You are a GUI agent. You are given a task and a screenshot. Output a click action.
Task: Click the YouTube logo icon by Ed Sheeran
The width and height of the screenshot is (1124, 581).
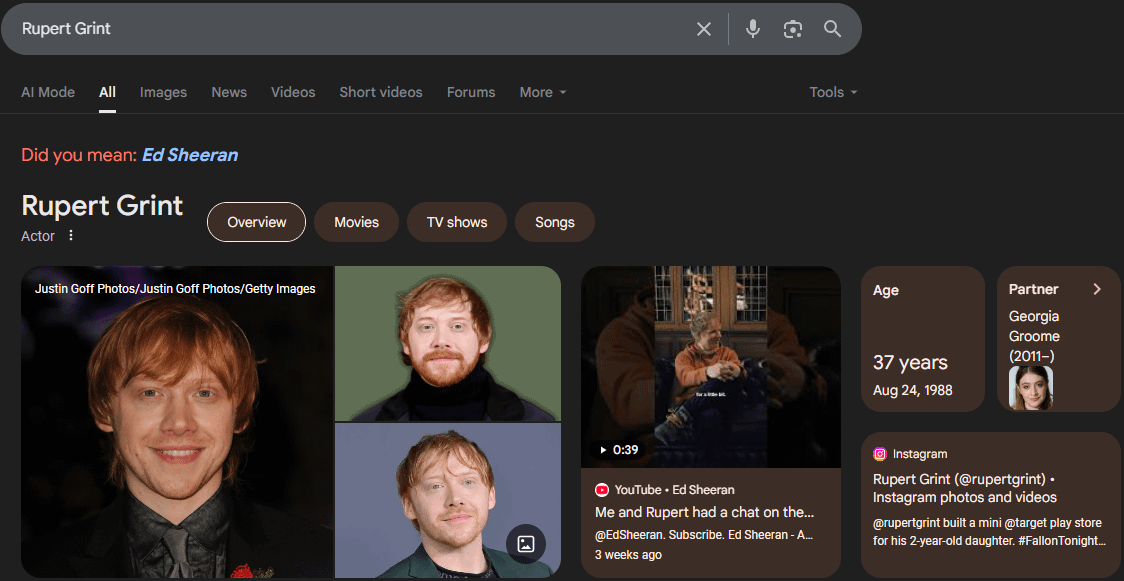click(x=602, y=490)
